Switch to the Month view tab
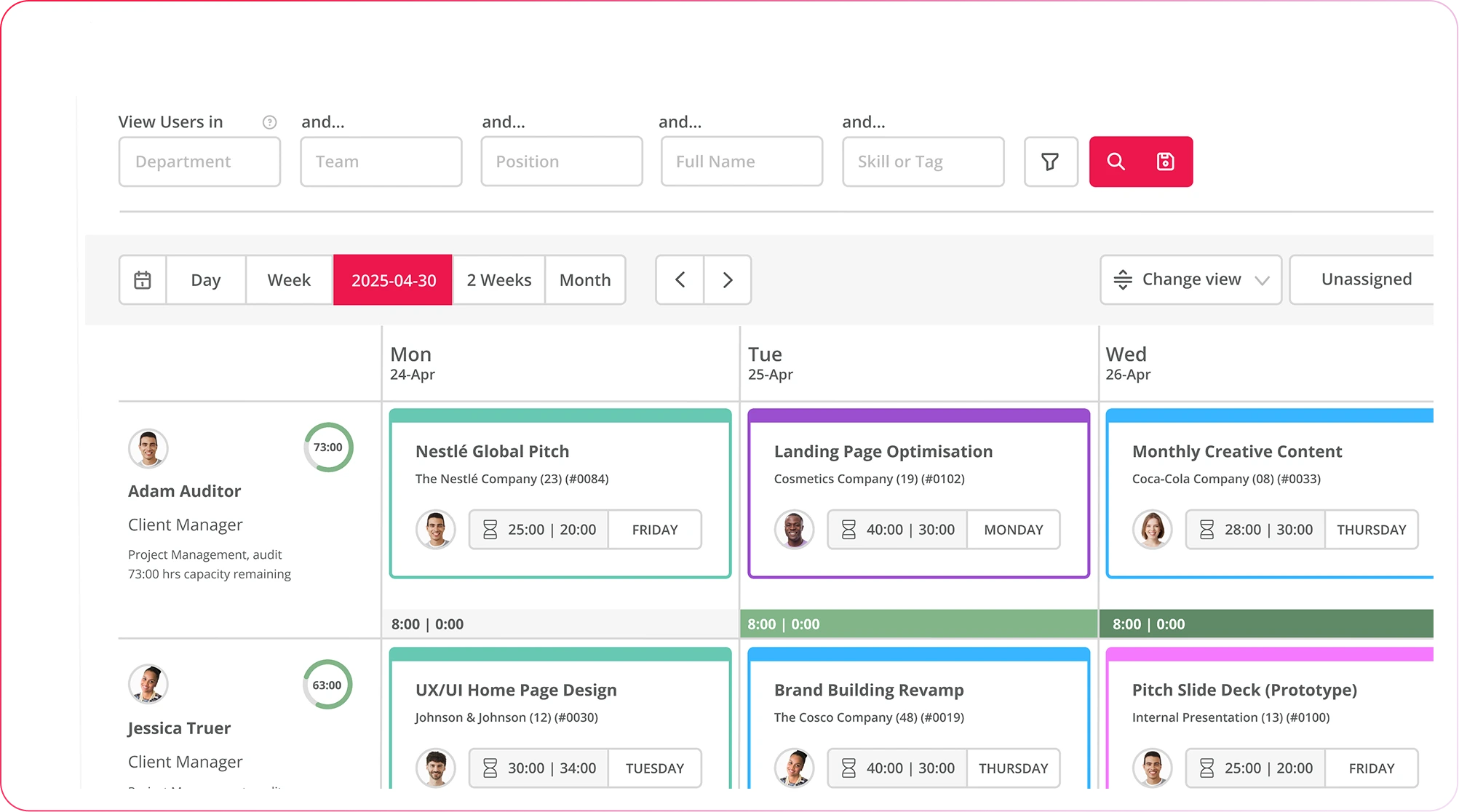1459x812 pixels. 585,280
